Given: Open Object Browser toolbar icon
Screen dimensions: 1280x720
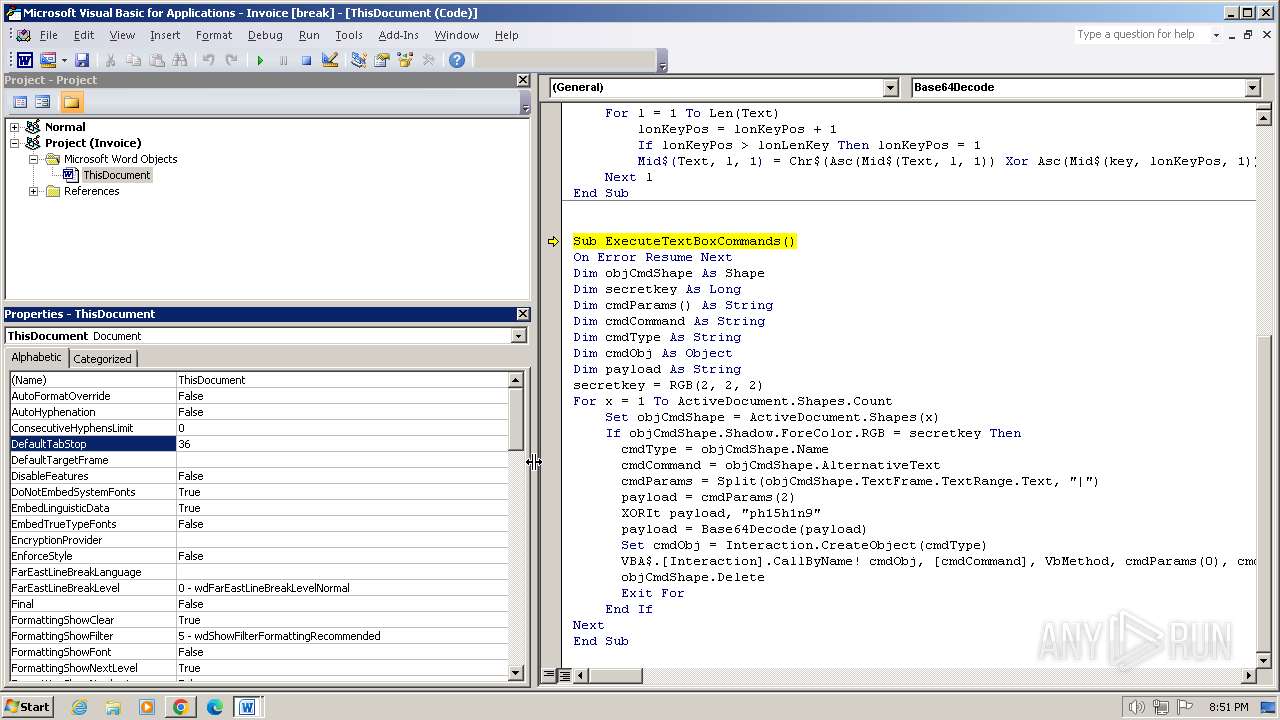Looking at the screenshot, I should pyautogui.click(x=405, y=60).
